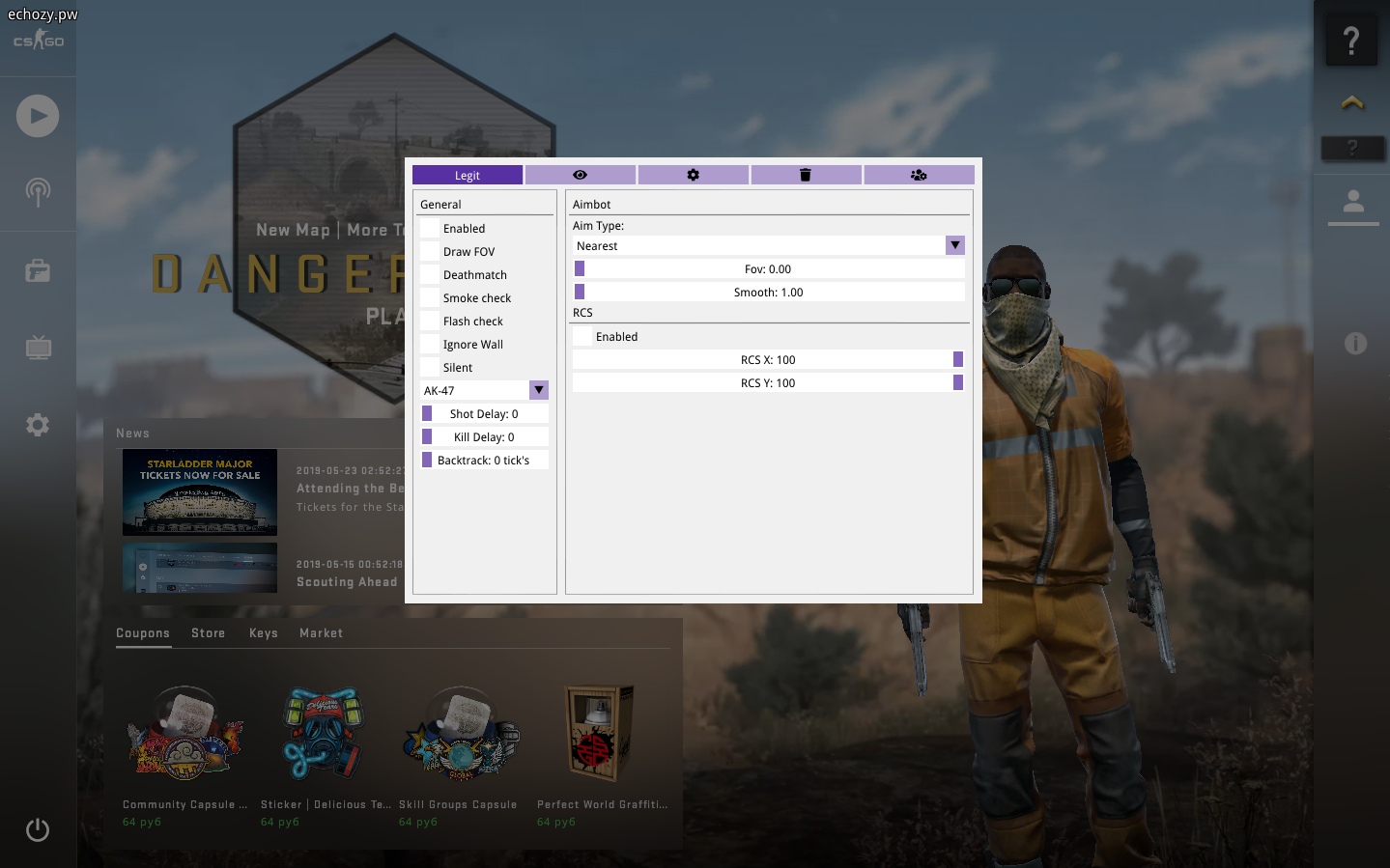Image resolution: width=1390 pixels, height=868 pixels.
Task: Open the Scouting Ahead news thumbnail
Action: (x=200, y=568)
